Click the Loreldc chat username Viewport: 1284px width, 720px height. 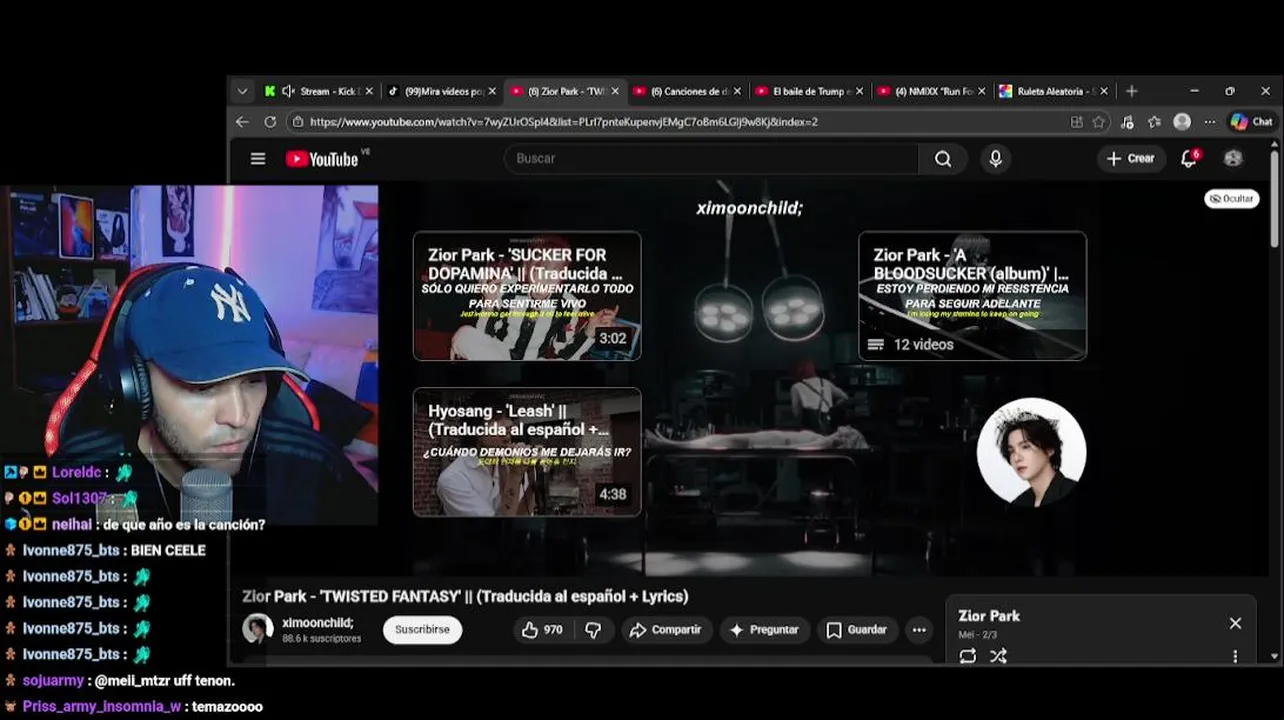[76, 473]
